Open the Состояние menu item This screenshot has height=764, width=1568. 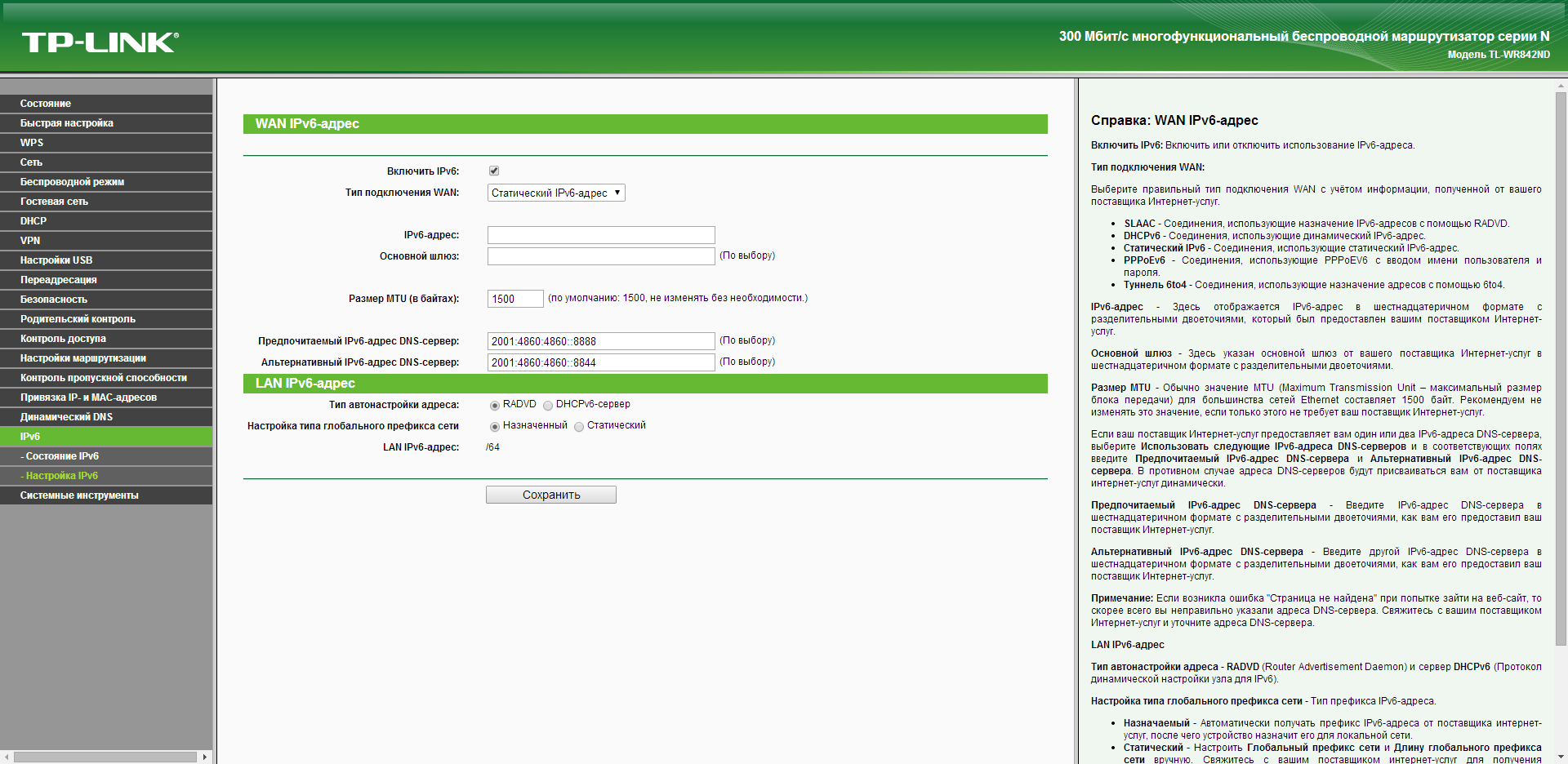click(106, 104)
